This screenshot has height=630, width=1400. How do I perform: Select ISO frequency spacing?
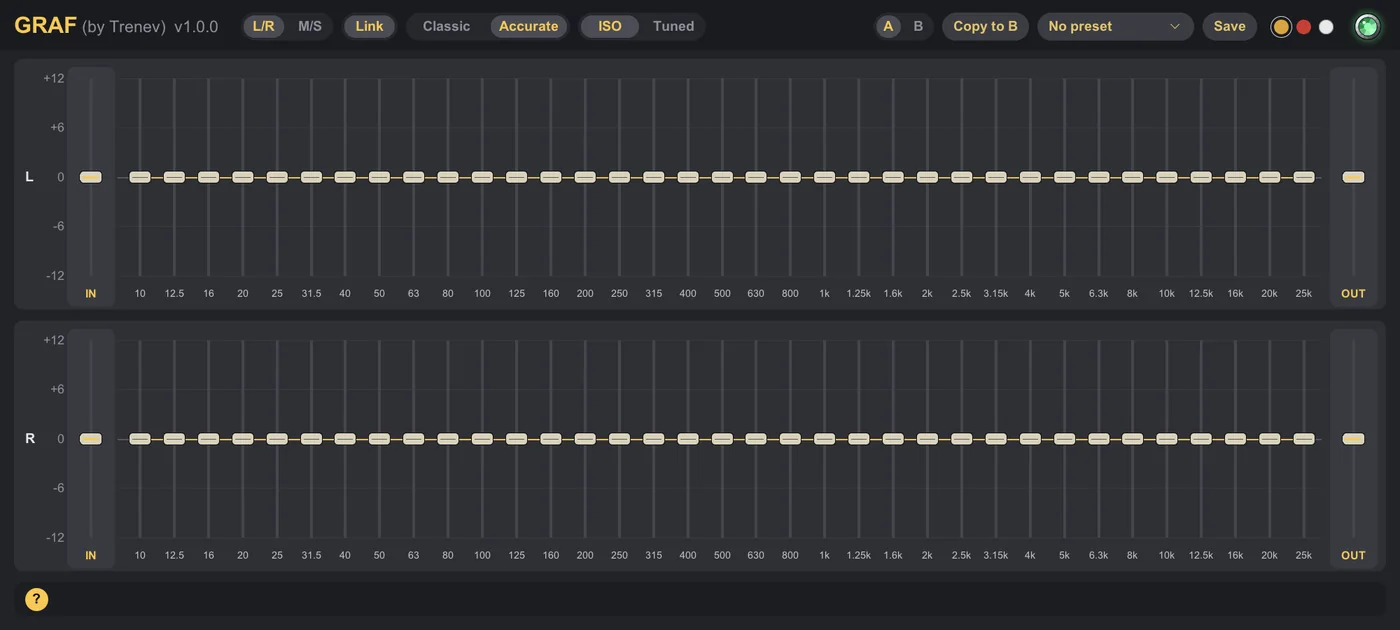[x=610, y=26]
